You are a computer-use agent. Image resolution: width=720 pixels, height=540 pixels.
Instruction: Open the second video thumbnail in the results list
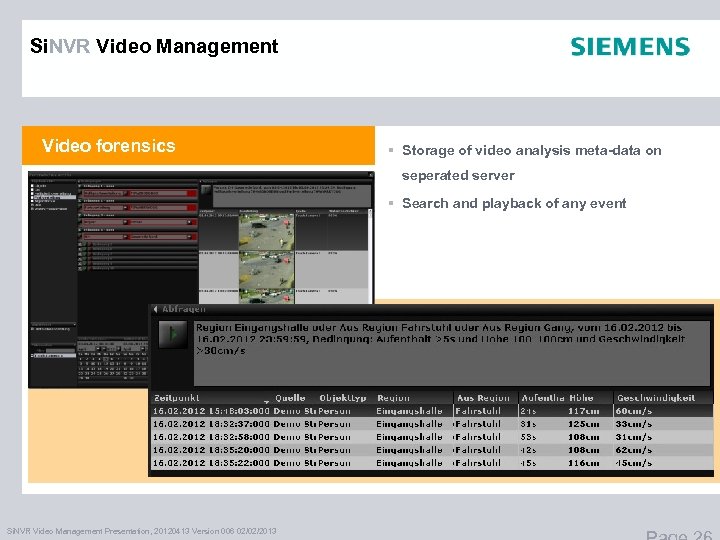point(266,270)
